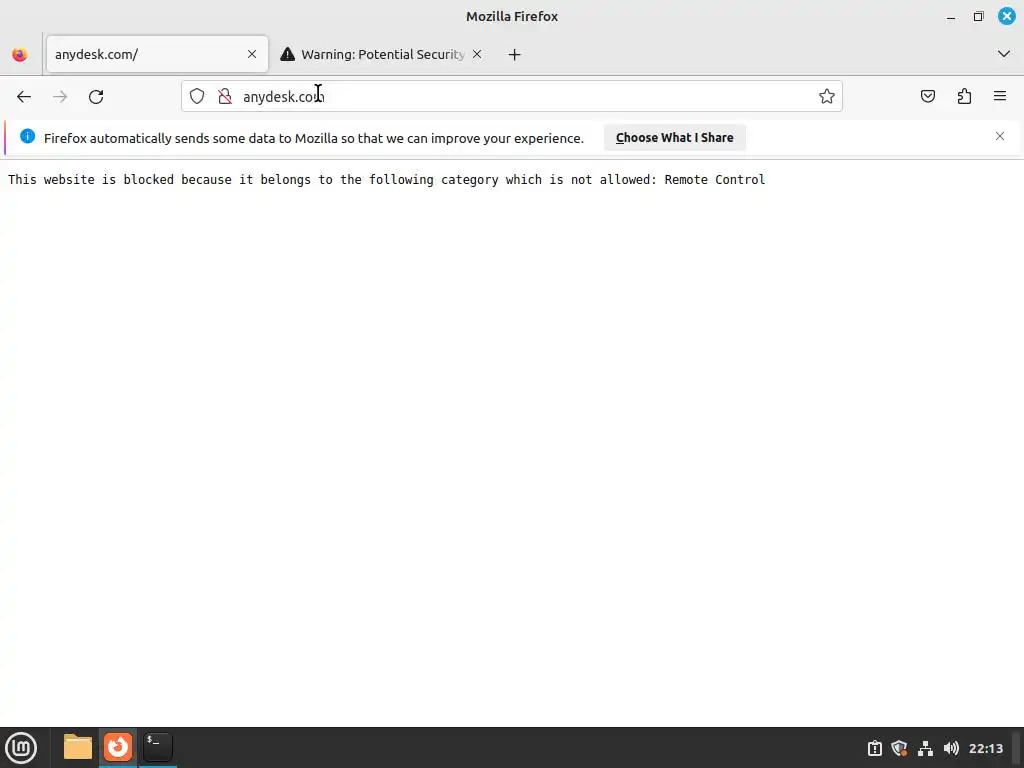Open the Terminal from taskbar
Screen dimensions: 1024x768
coord(157,747)
